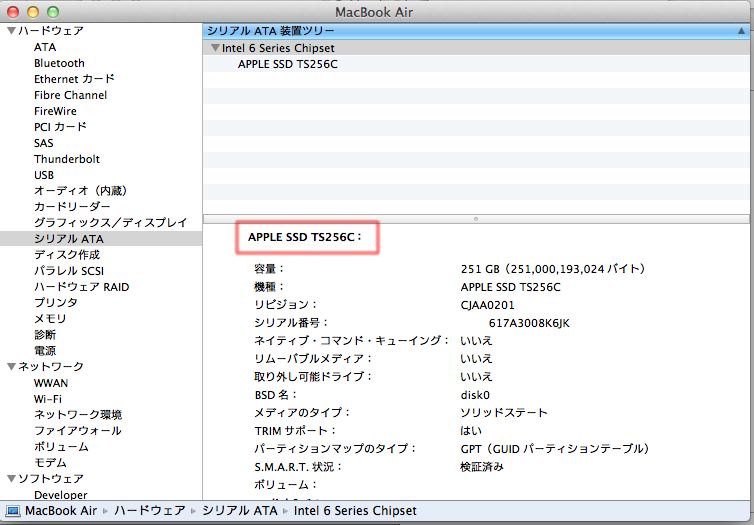Select Ethernet カード in the sidebar

point(74,79)
